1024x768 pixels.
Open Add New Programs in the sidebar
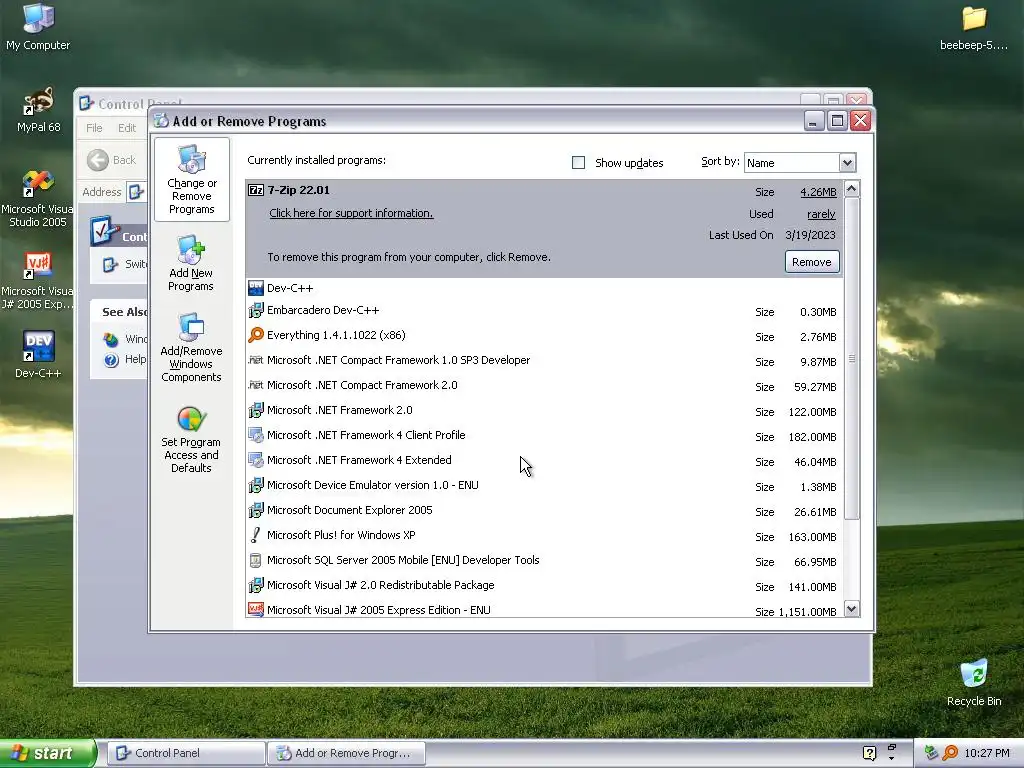(191, 263)
